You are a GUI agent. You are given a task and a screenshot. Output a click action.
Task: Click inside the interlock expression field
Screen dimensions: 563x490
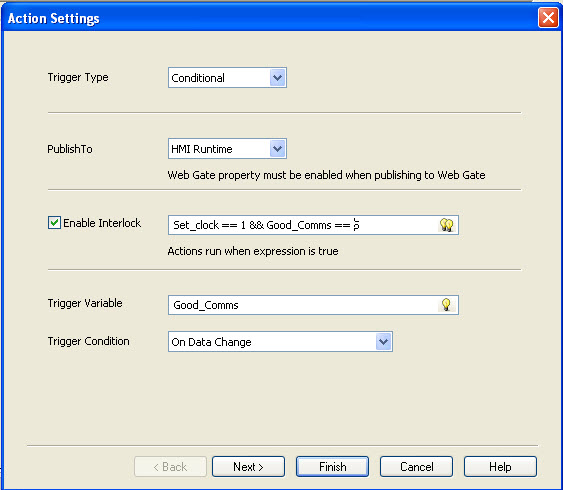tap(303, 225)
